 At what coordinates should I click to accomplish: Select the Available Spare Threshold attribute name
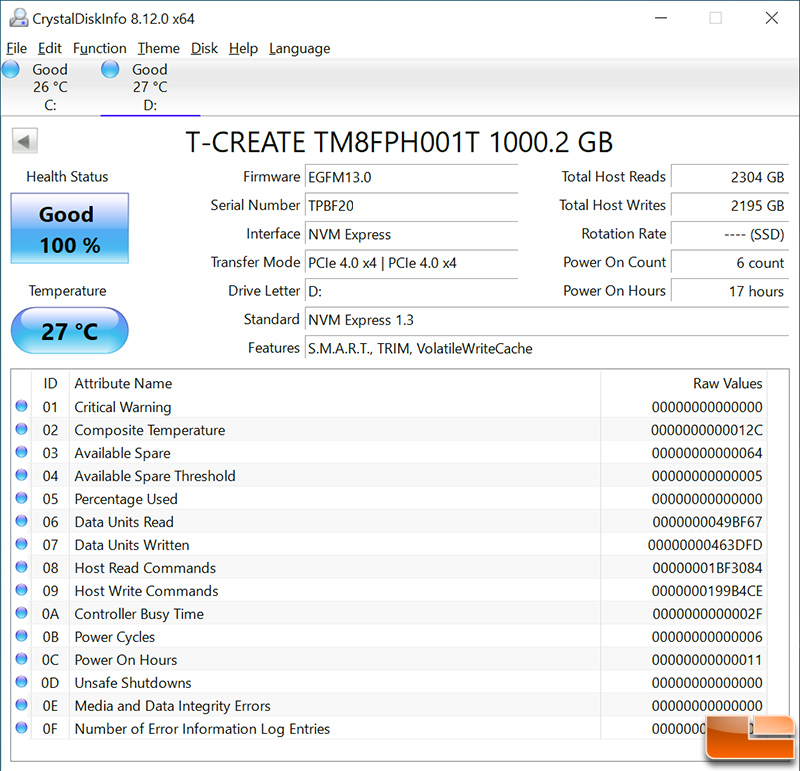coord(155,476)
